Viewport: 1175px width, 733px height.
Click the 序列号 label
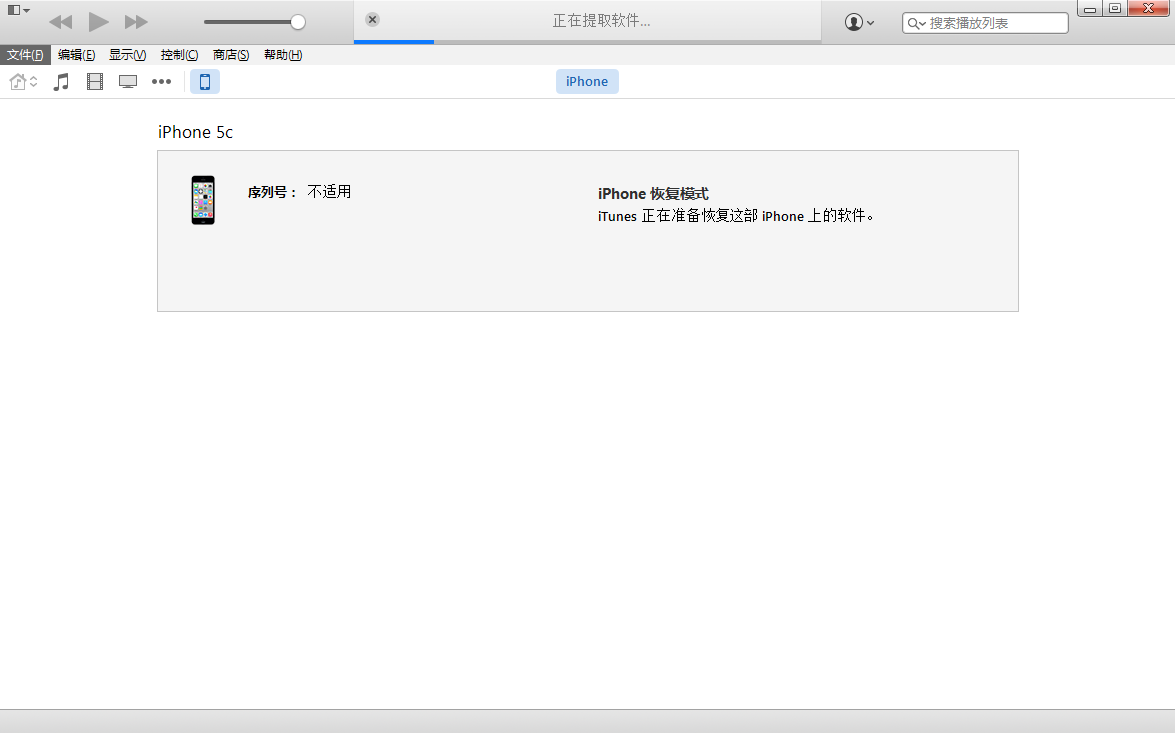click(x=273, y=192)
